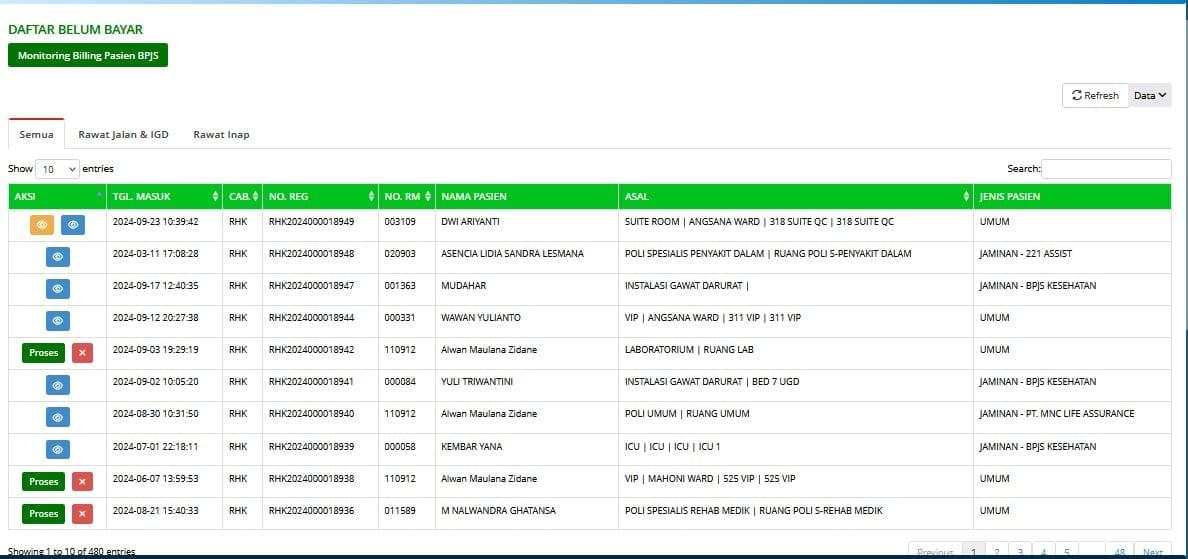1188x559 pixels.
Task: Switch to Rawat Jalan & IGD tab
Action: [123, 134]
